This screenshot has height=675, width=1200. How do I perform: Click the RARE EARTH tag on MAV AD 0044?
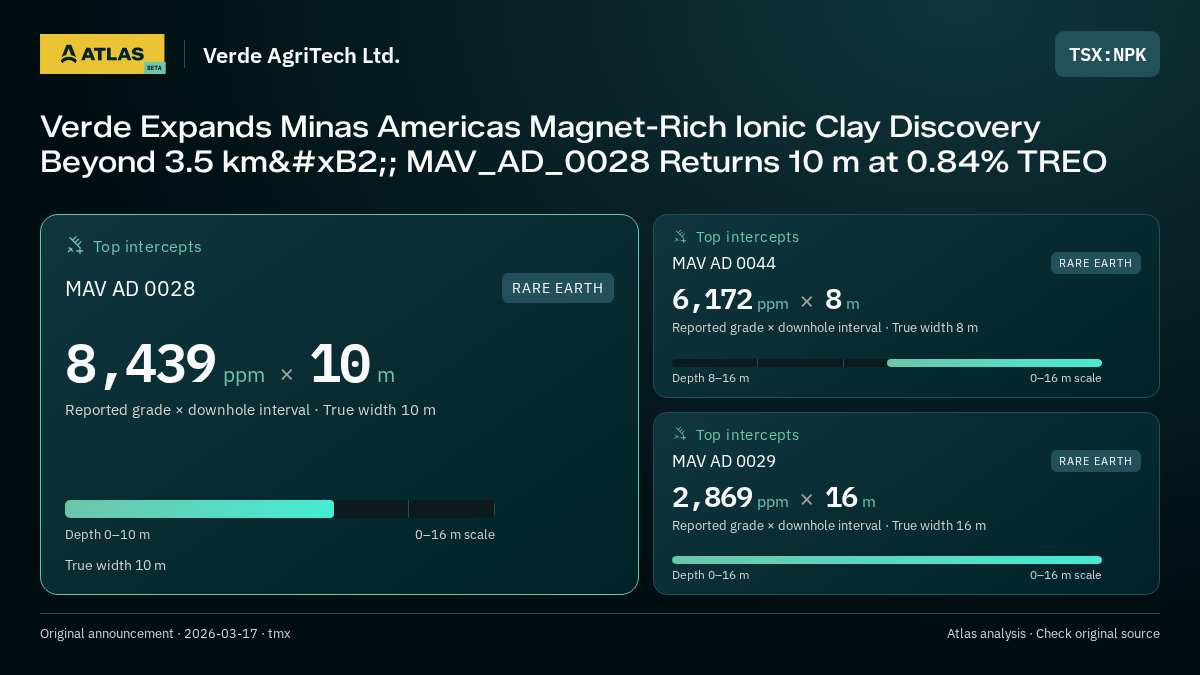(x=1096, y=263)
